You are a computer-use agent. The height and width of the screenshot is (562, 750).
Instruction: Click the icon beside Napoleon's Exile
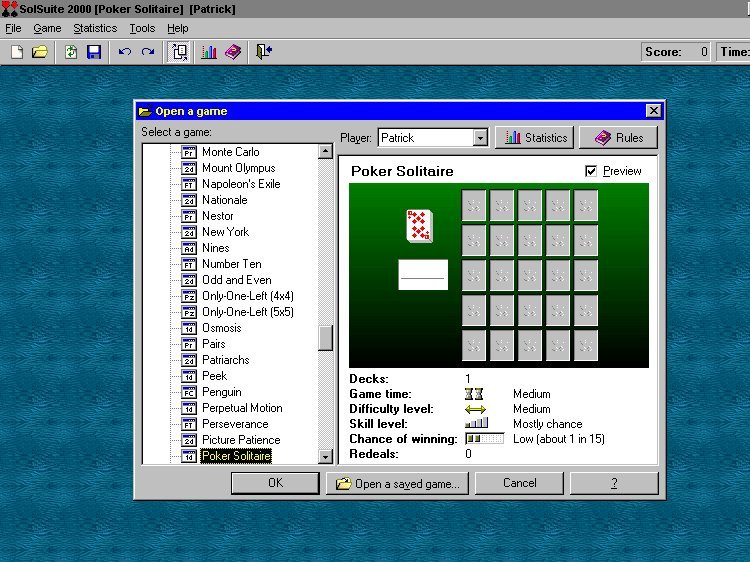click(x=189, y=184)
